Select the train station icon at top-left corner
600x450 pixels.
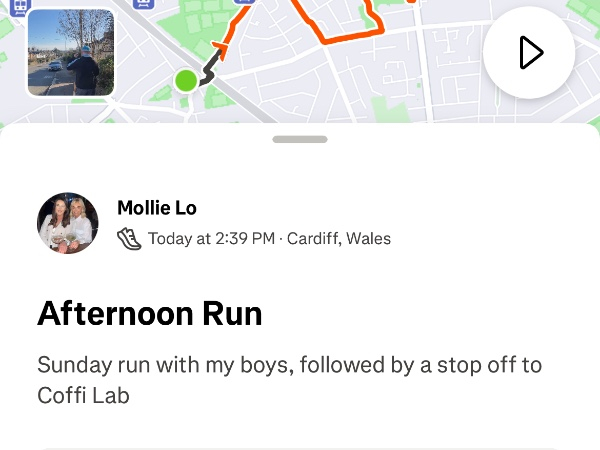(x=20, y=8)
